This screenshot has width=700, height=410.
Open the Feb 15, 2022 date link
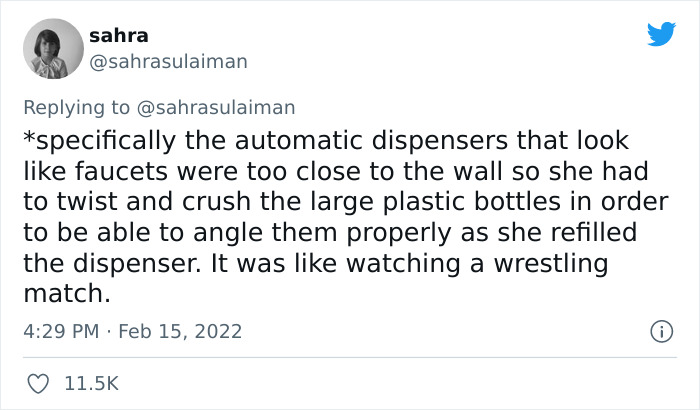pyautogui.click(x=180, y=331)
